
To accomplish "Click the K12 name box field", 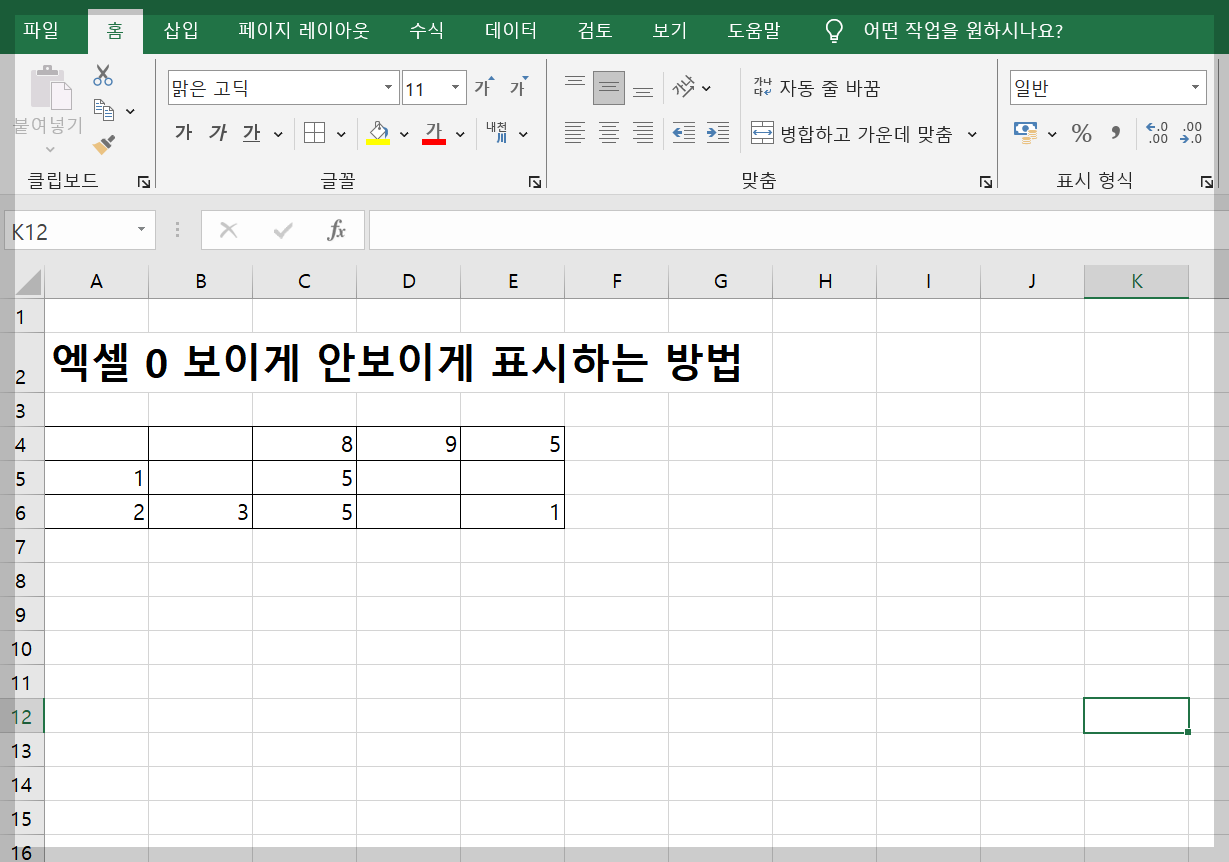I will [x=72, y=229].
